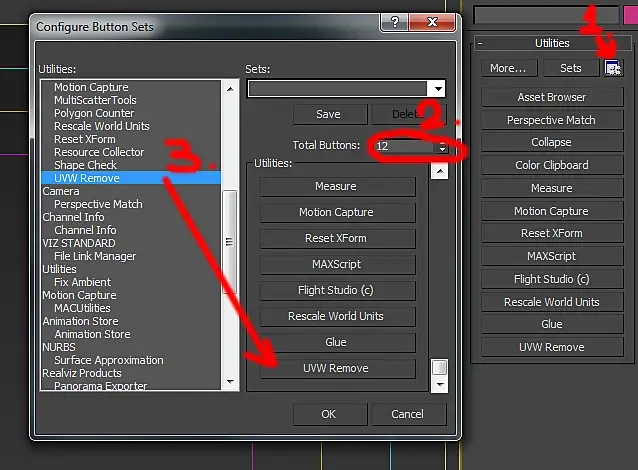This screenshot has width=638, height=470.
Task: Select Reset XForm in the left list
Action: pyautogui.click(x=85, y=139)
